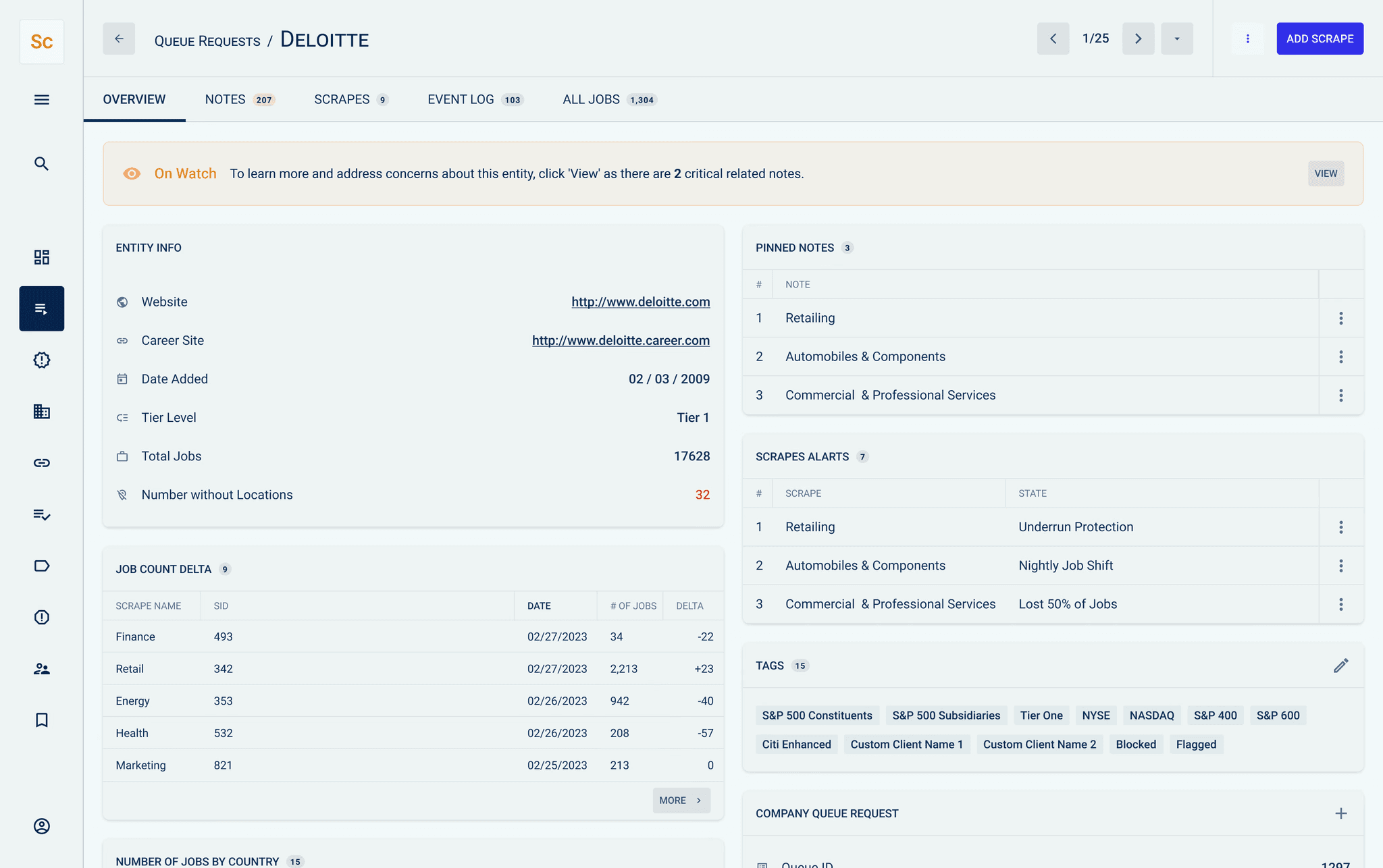Click View in the On Watch banner
The height and width of the screenshot is (868, 1383).
pos(1326,173)
